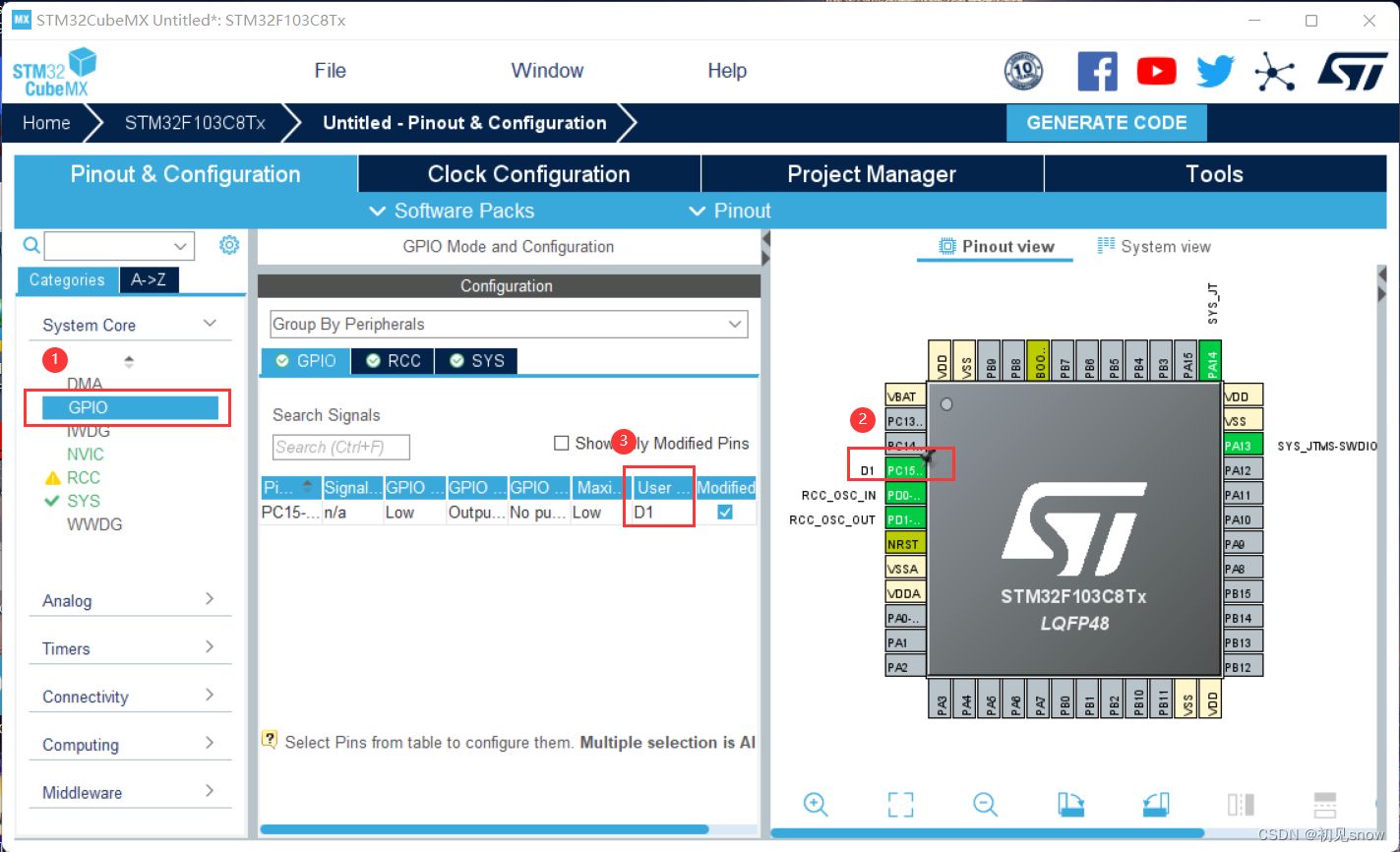Click the ST company logo
Image resolution: width=1400 pixels, height=852 pixels.
[x=1352, y=71]
